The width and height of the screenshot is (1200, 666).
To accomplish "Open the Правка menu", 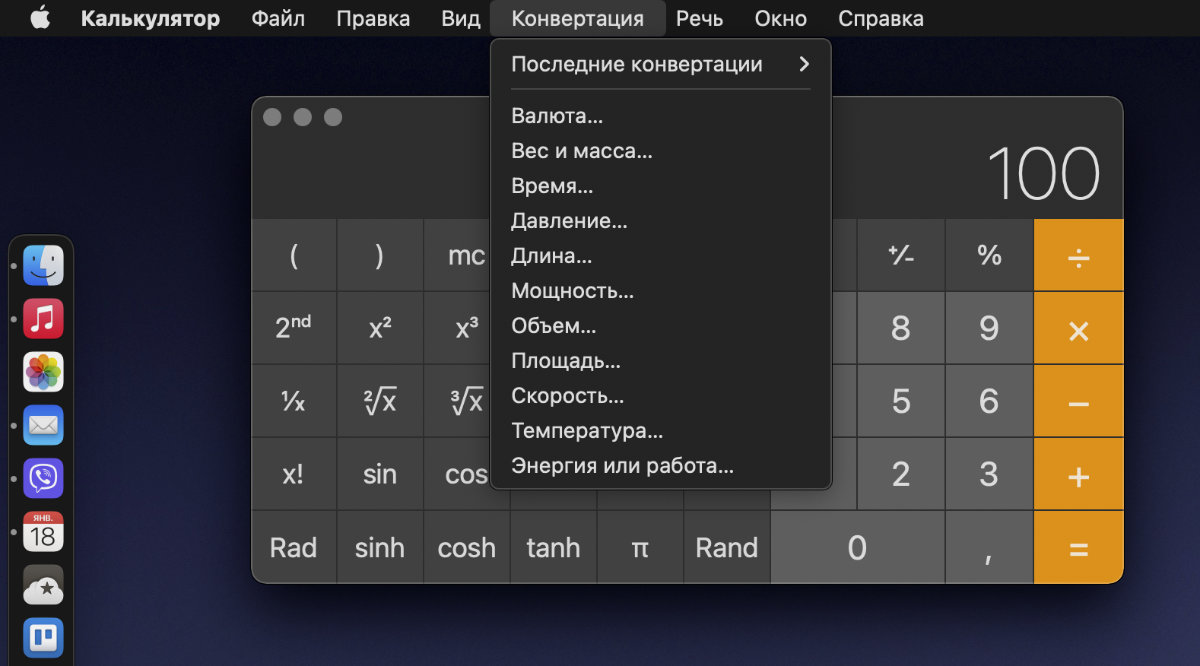I will (x=373, y=19).
